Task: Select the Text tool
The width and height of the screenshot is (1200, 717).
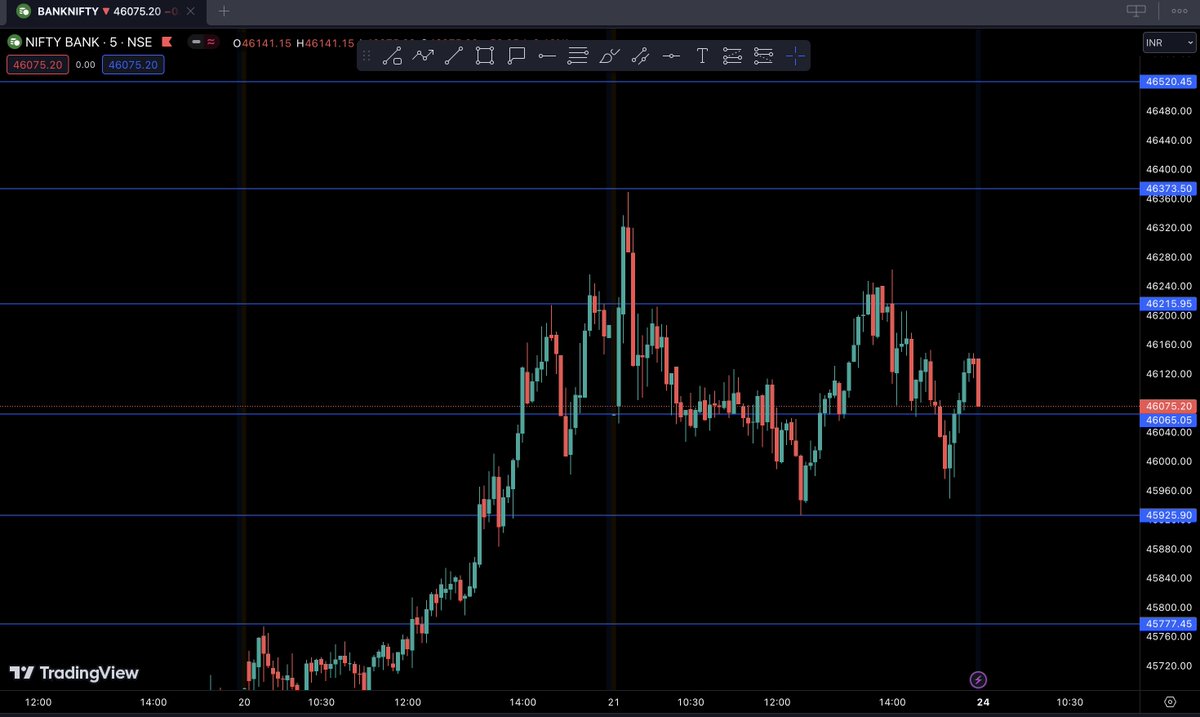Action: pos(702,56)
